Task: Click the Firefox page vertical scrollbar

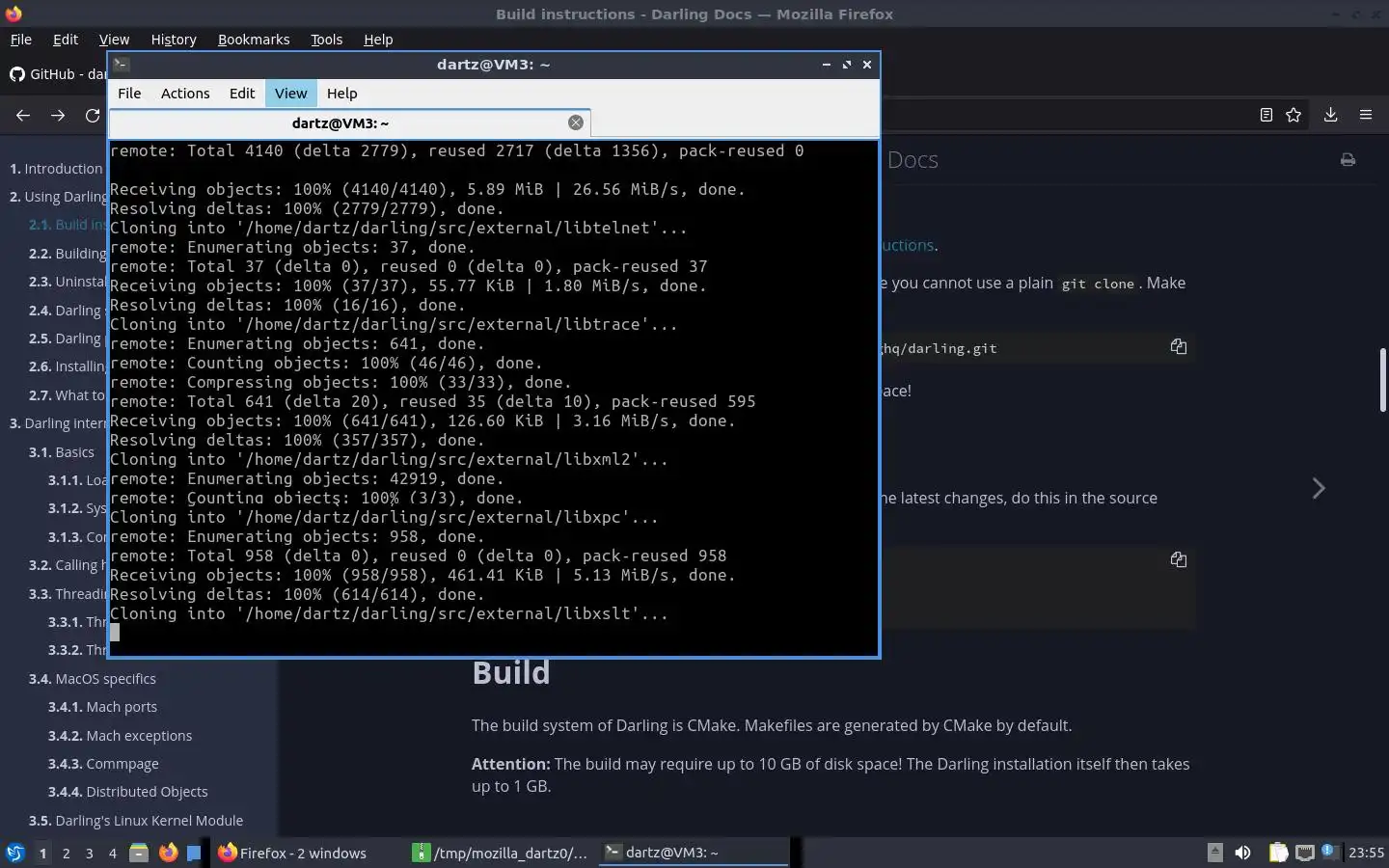Action: [1383, 380]
